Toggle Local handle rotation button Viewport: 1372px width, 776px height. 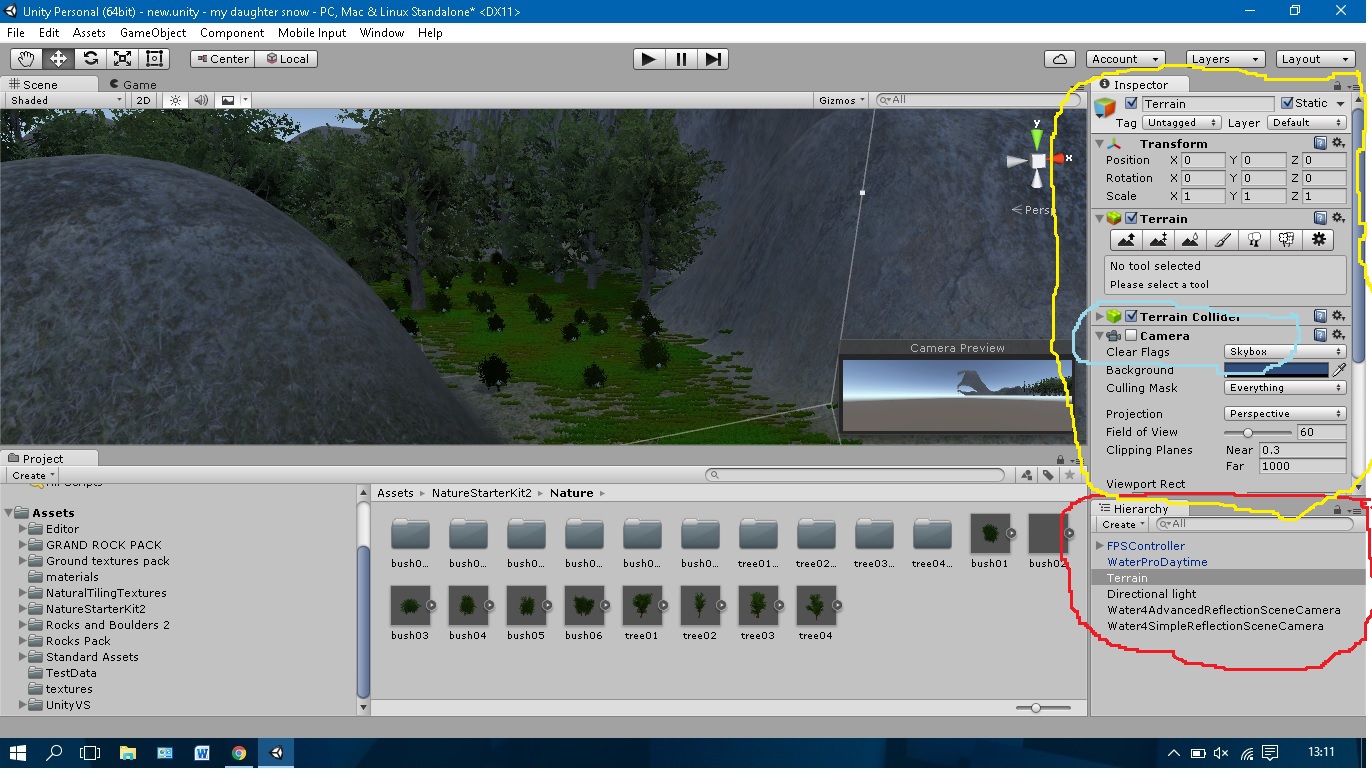coord(287,59)
